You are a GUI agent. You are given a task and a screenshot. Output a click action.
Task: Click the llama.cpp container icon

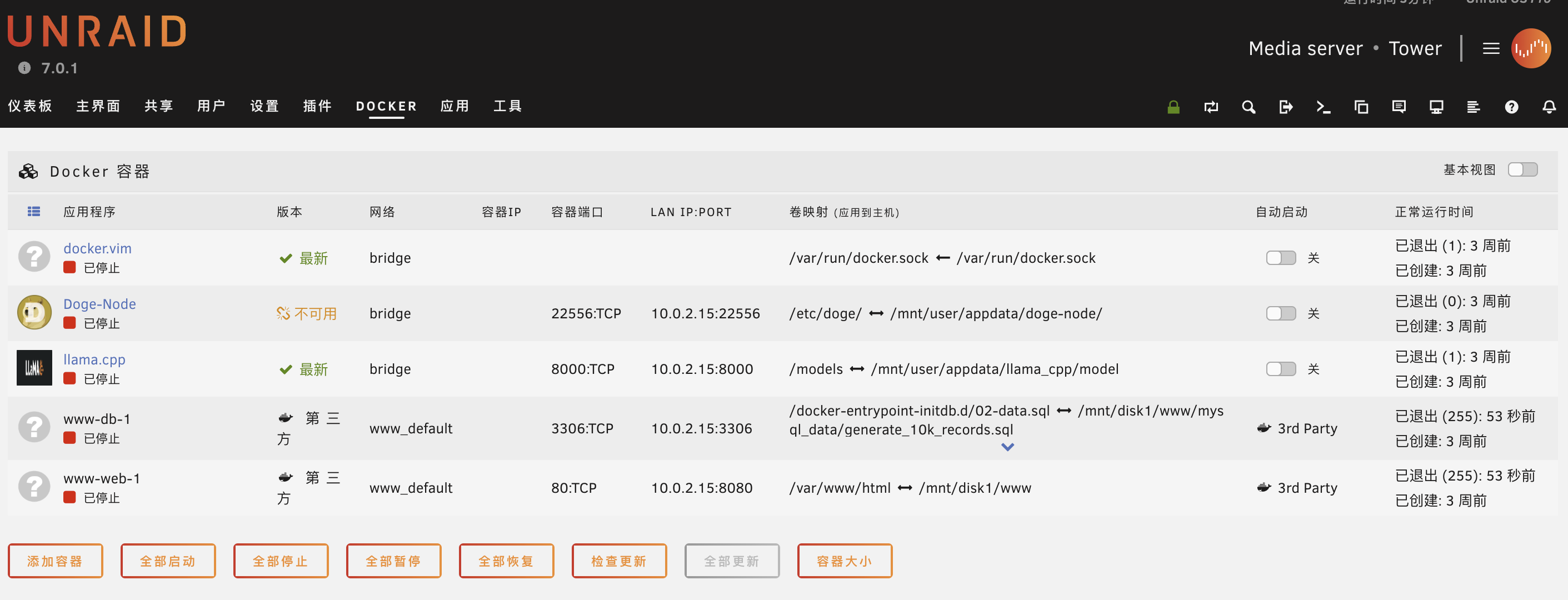point(34,368)
